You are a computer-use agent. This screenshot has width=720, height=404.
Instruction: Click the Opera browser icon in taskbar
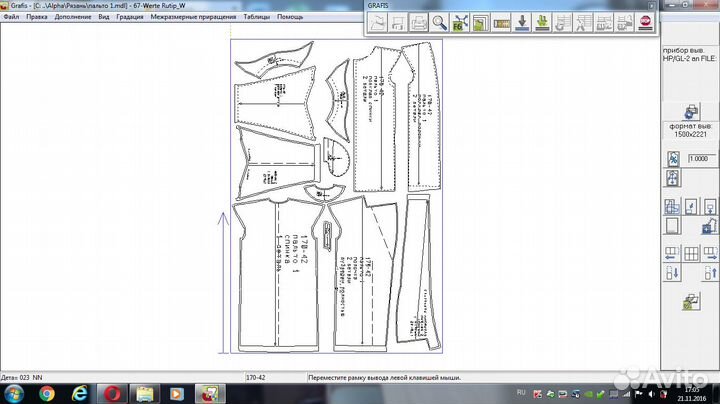tap(113, 393)
